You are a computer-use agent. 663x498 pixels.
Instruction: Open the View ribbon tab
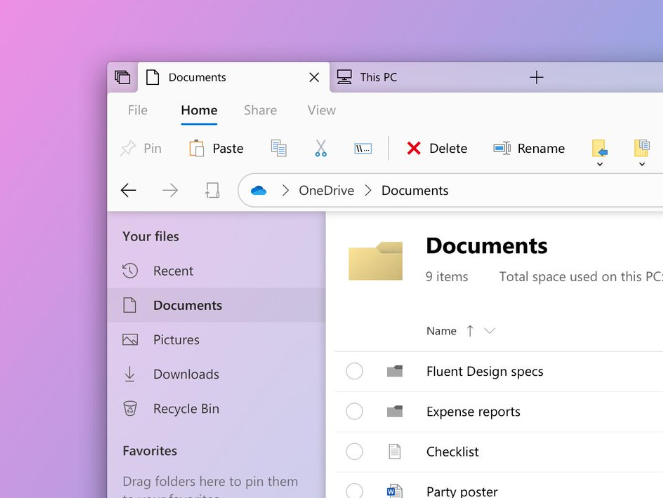click(x=321, y=110)
